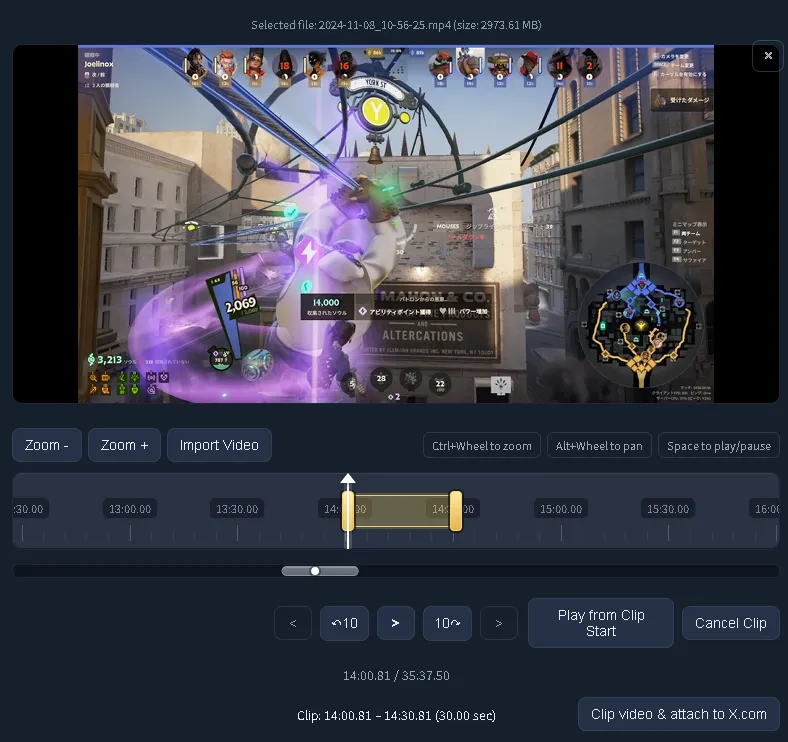The image size is (788, 742).
Task: Click the Ctrl+Wheel to zoom hint
Action: [481, 446]
